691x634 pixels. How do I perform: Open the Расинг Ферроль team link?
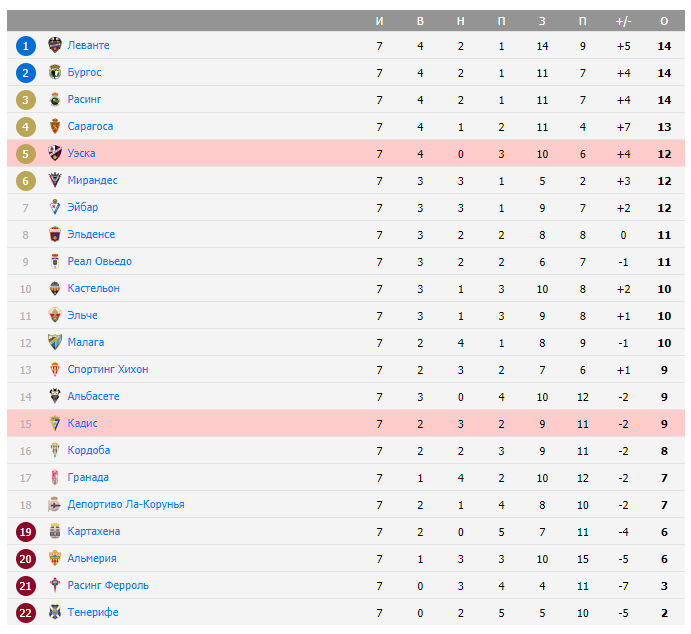click(x=107, y=585)
